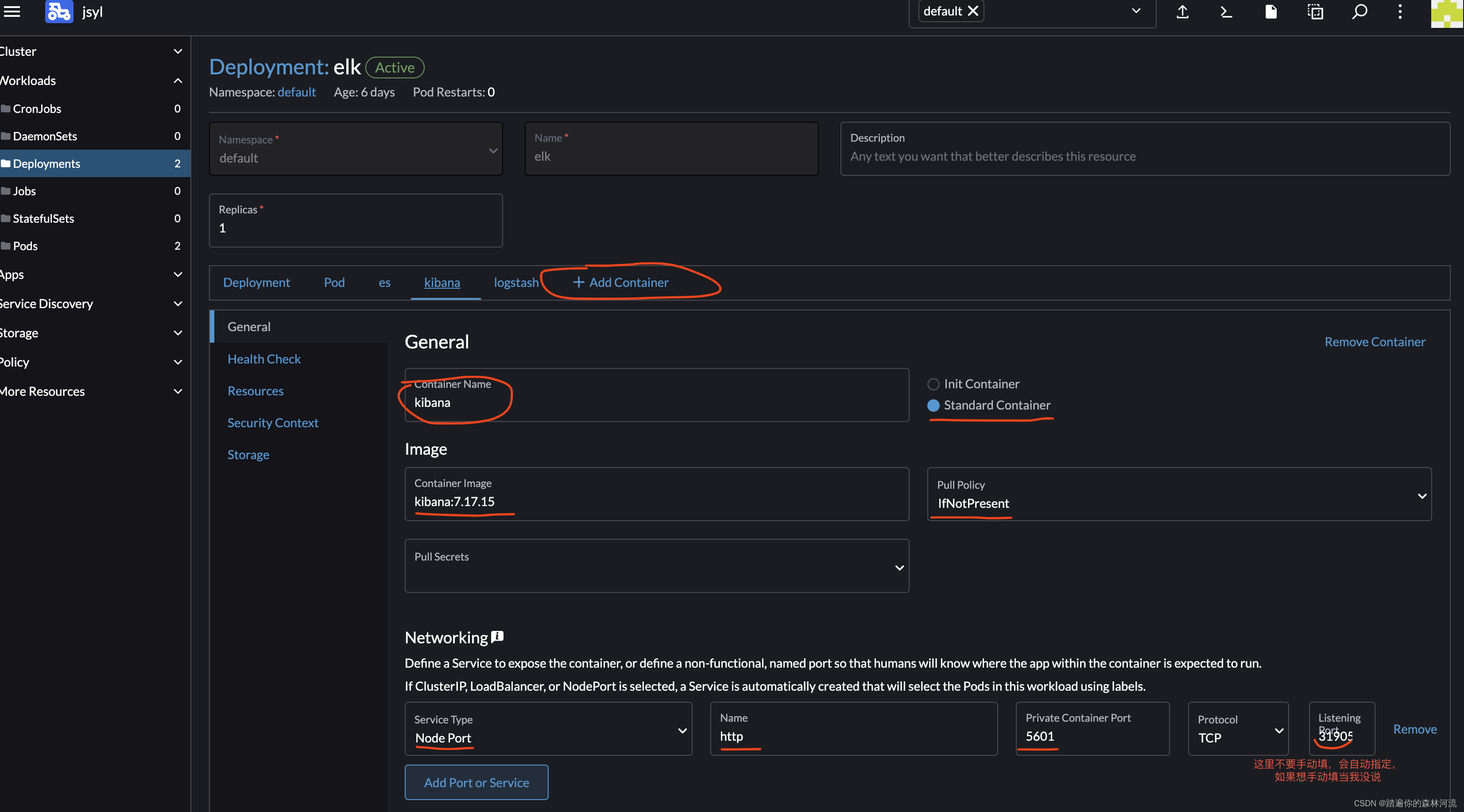Image resolution: width=1464 pixels, height=812 pixels.
Task: Expand the Storage sidebar section
Action: pyautogui.click(x=178, y=333)
